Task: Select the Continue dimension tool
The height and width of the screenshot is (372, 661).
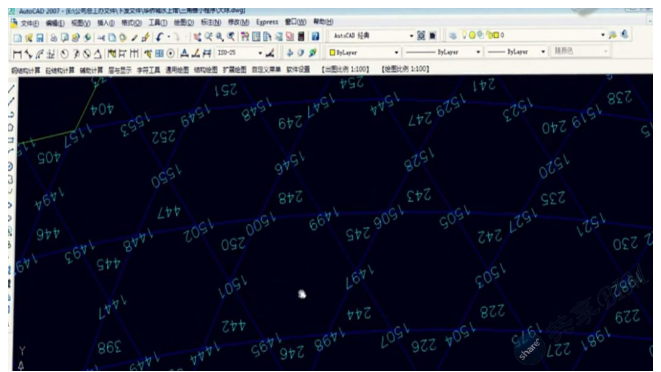Action: pos(134,54)
